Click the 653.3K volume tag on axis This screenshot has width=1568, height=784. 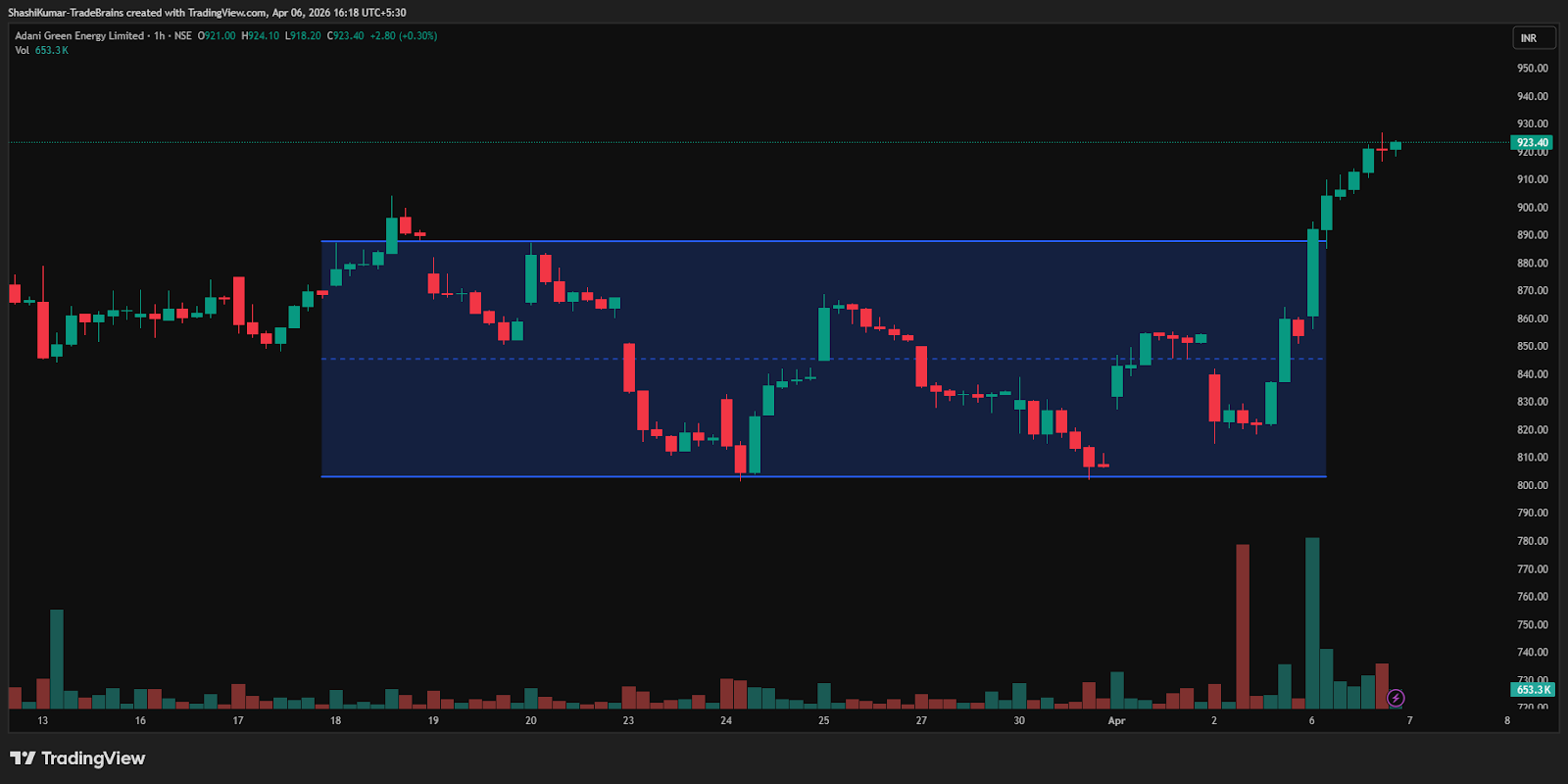coord(1533,690)
